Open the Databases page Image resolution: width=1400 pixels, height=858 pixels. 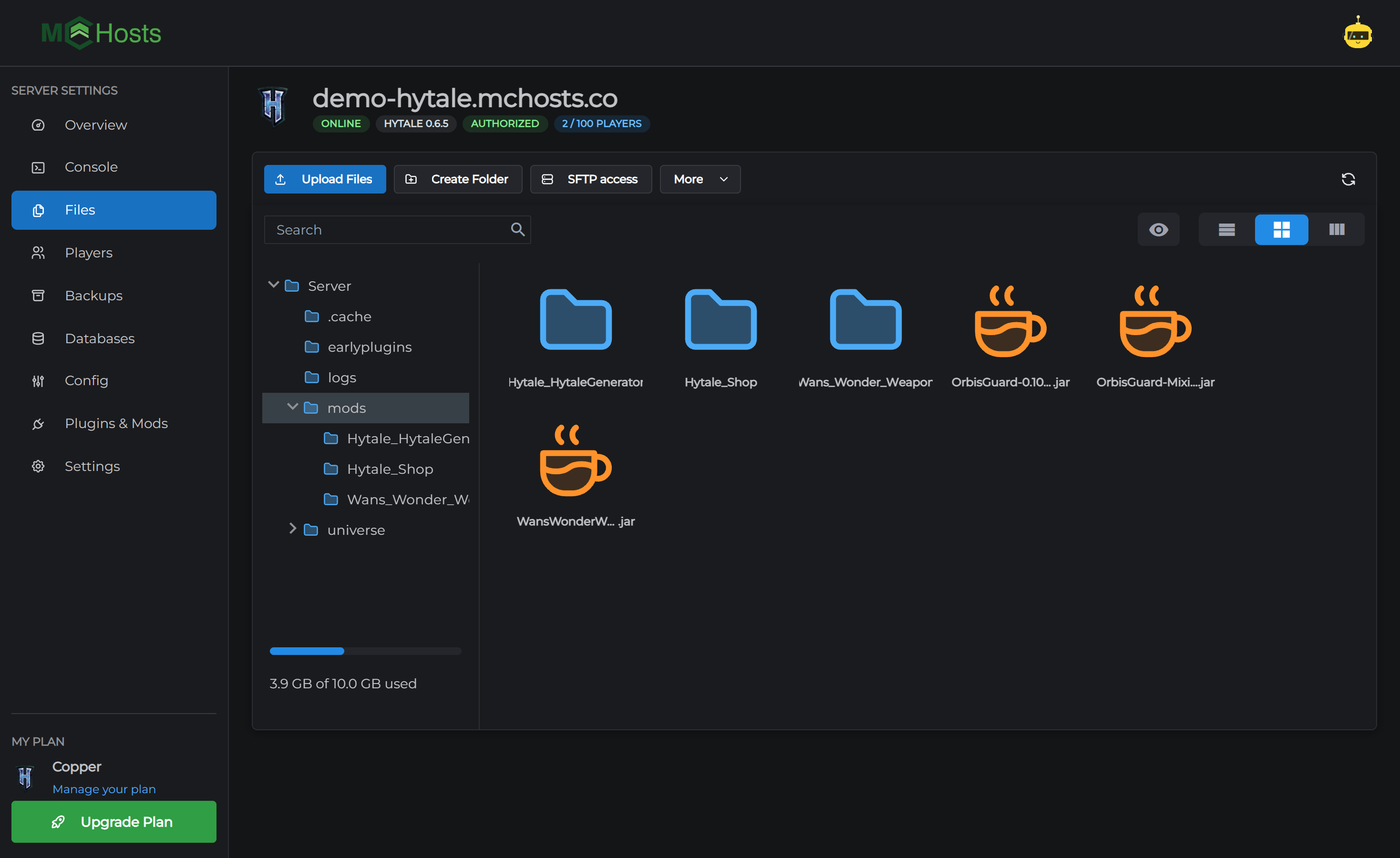[113, 338]
